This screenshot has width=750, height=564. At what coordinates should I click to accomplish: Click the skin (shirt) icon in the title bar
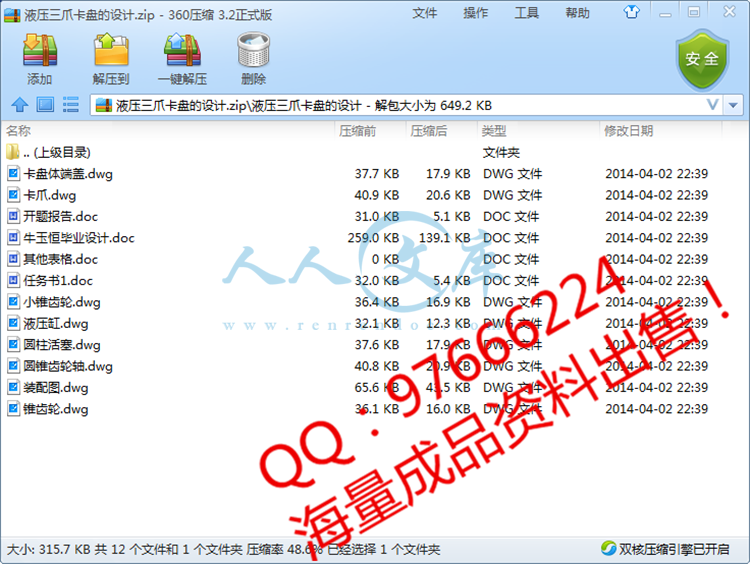pos(631,12)
